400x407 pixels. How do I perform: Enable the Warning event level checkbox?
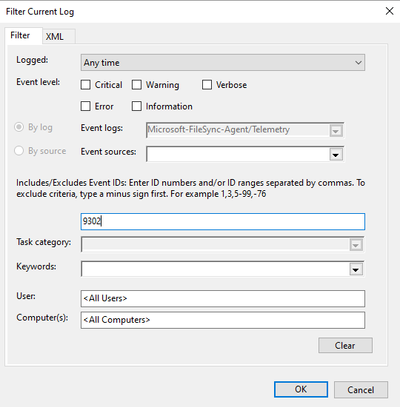point(137,85)
